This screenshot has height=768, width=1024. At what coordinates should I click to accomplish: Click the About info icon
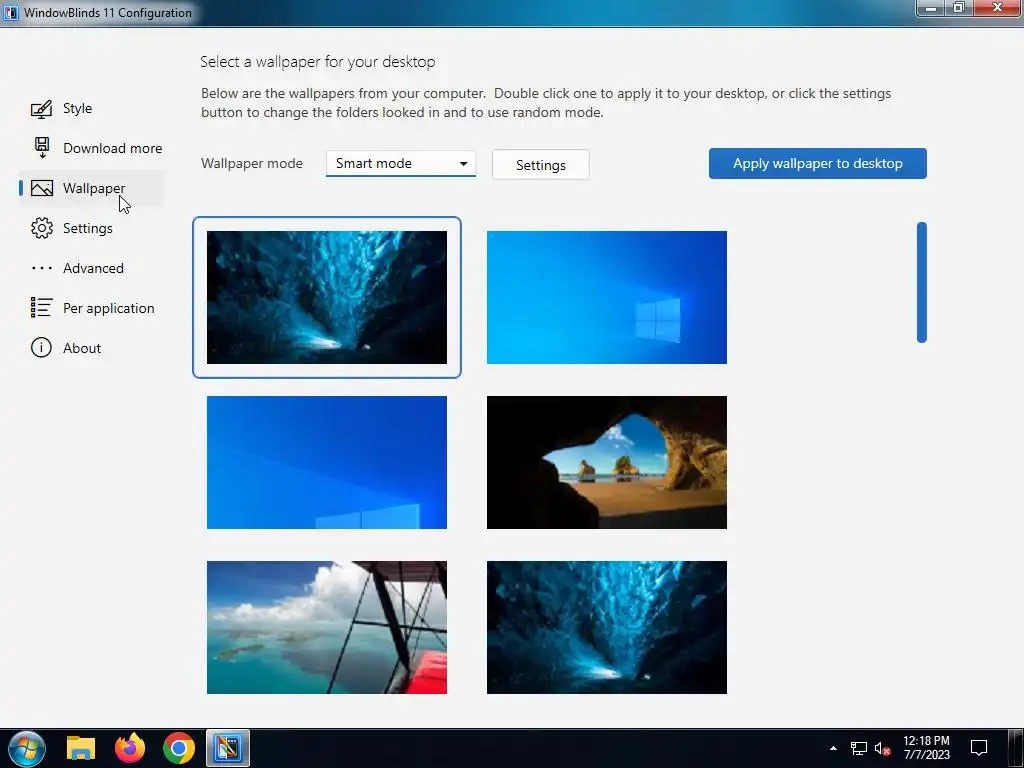pos(41,347)
